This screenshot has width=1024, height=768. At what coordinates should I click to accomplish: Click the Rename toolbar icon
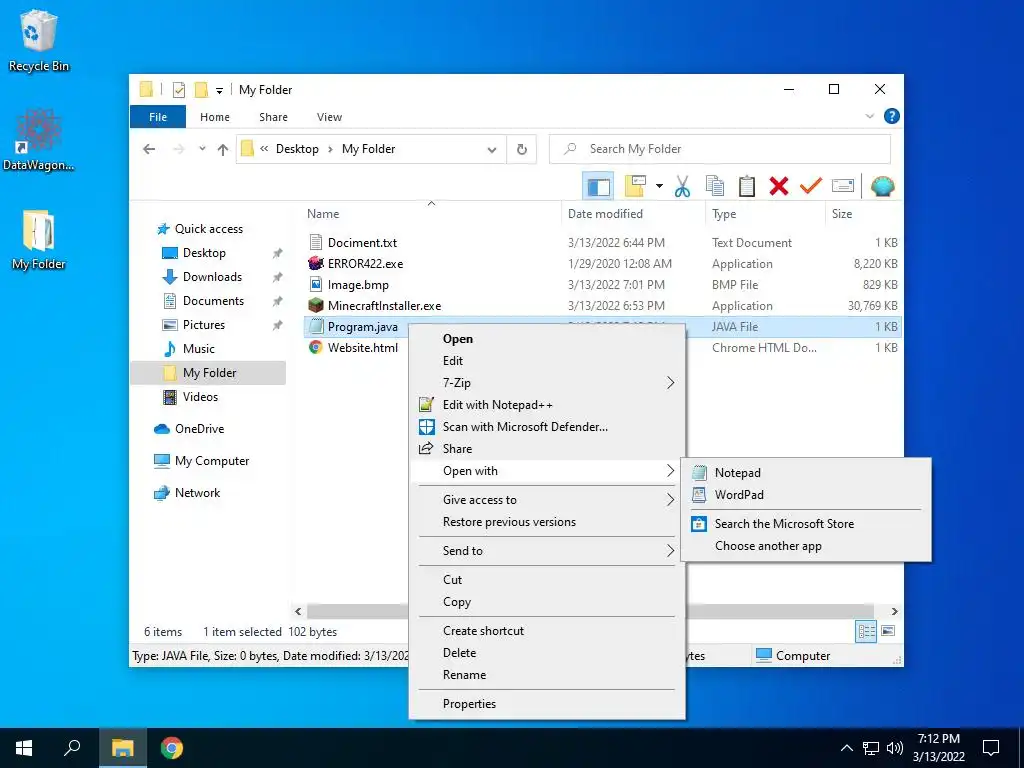tap(842, 186)
